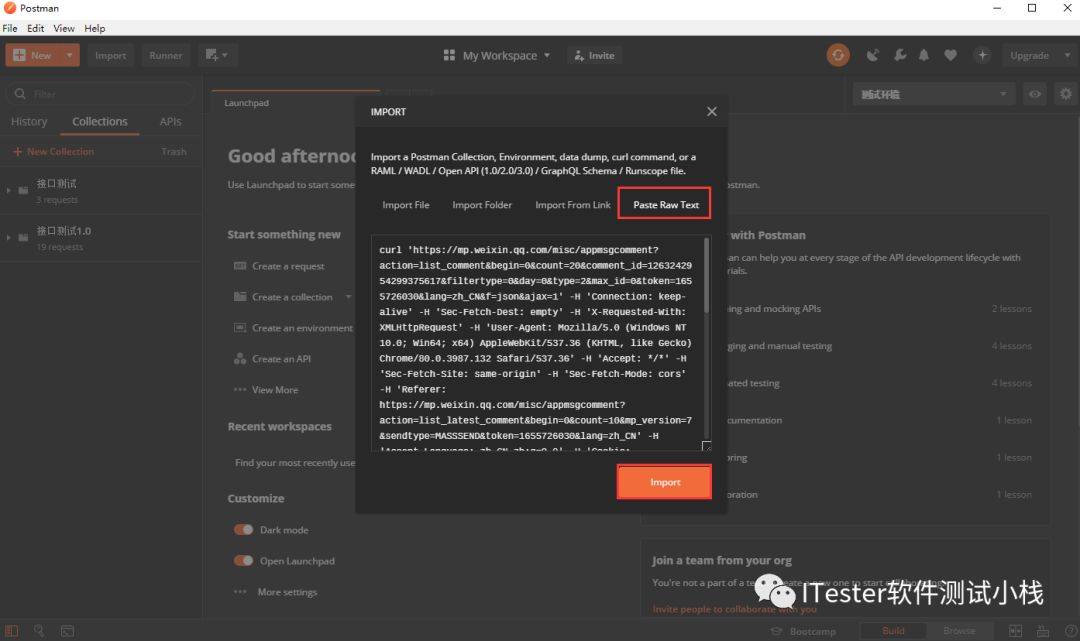Click the My Workspace grid icon
1080x641 pixels.
449,55
